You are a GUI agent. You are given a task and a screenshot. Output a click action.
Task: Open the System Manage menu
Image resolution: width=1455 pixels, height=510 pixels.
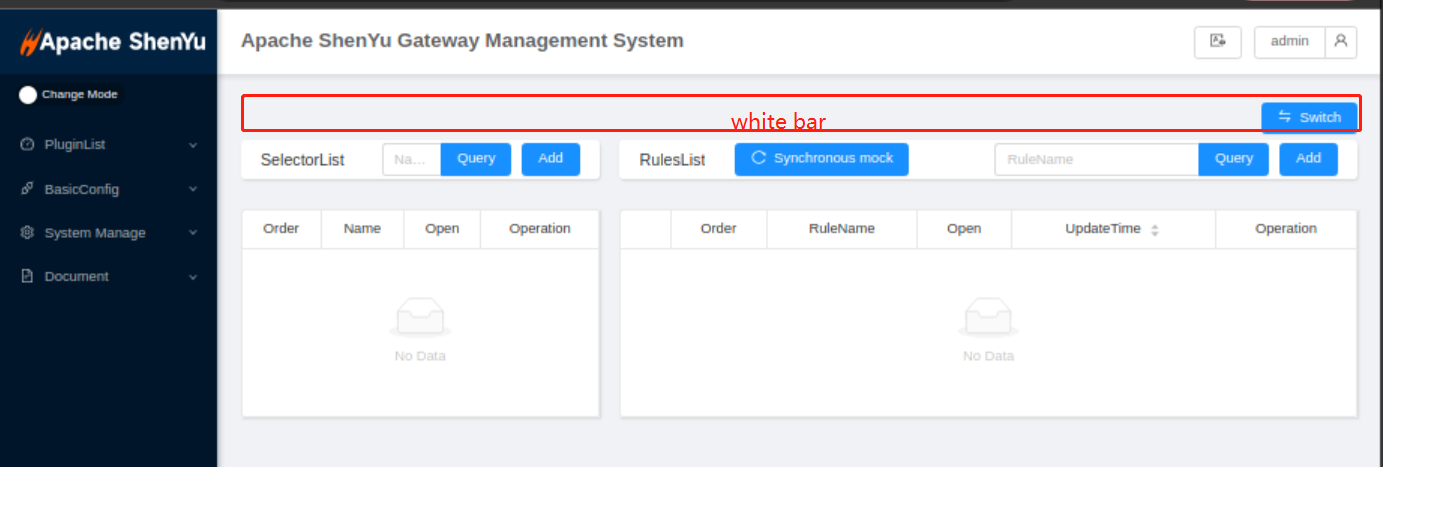(x=108, y=233)
